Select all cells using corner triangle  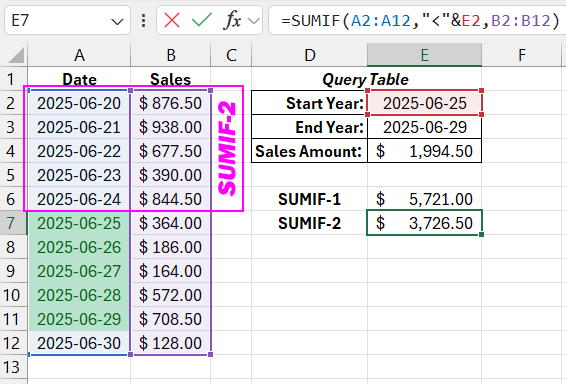click(x=16, y=55)
